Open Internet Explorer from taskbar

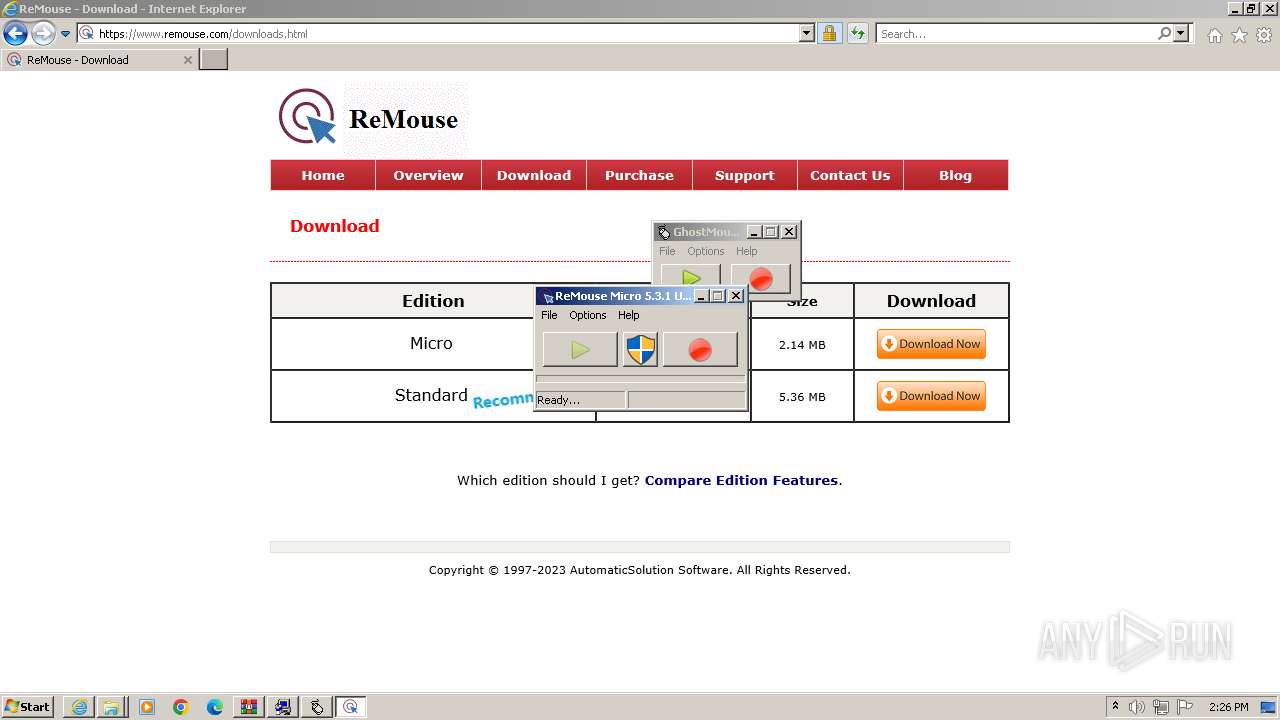pyautogui.click(x=79, y=707)
